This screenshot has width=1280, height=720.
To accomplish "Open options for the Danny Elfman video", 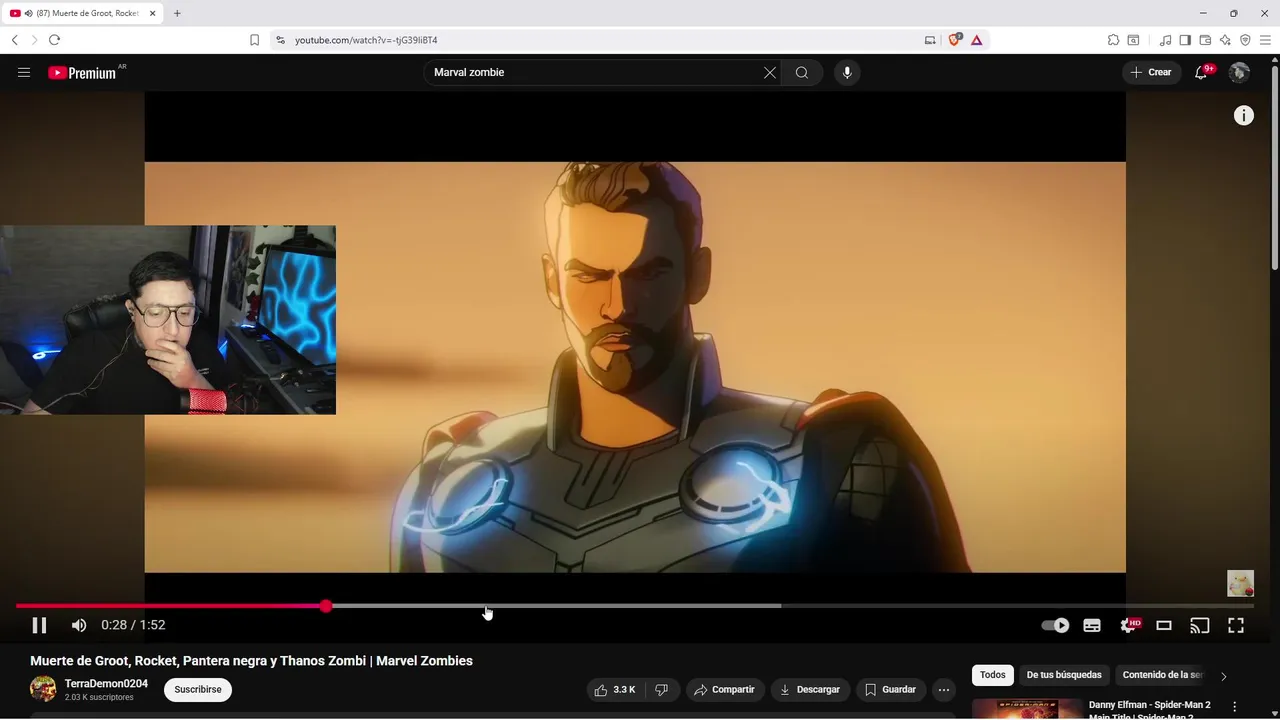I will point(1235,706).
